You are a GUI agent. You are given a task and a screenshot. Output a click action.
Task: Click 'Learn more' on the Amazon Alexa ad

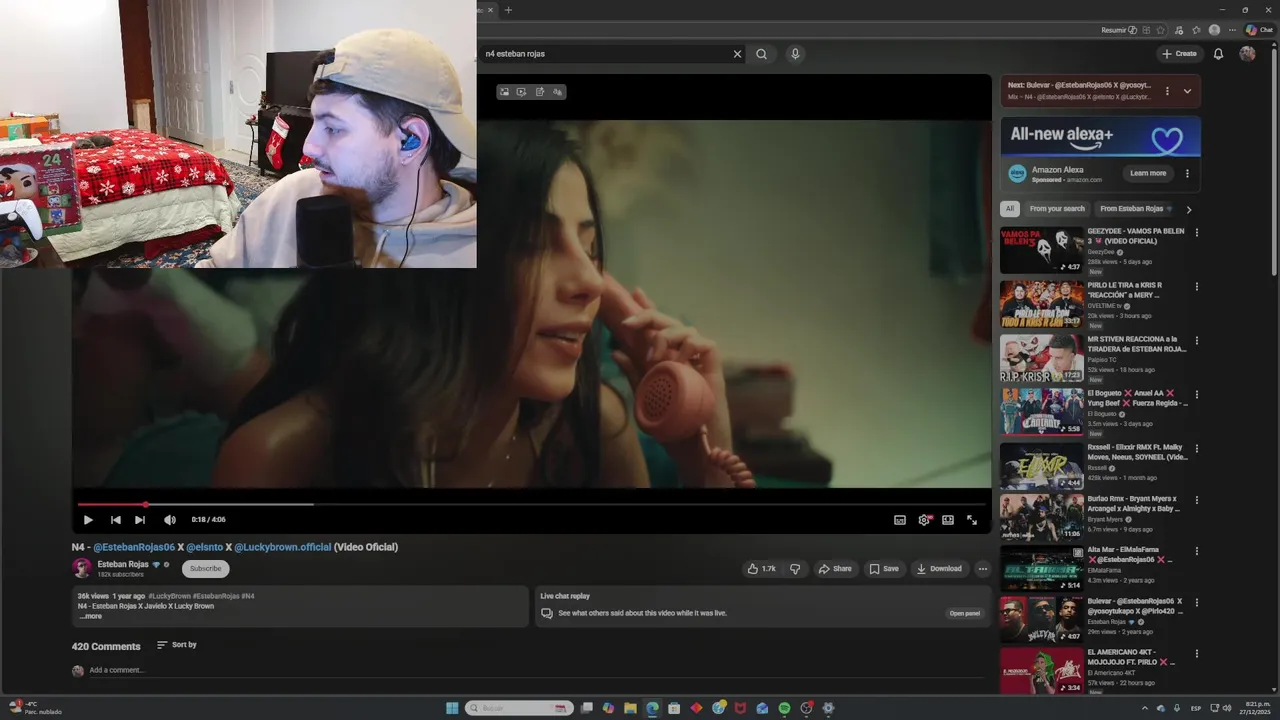(x=1148, y=173)
